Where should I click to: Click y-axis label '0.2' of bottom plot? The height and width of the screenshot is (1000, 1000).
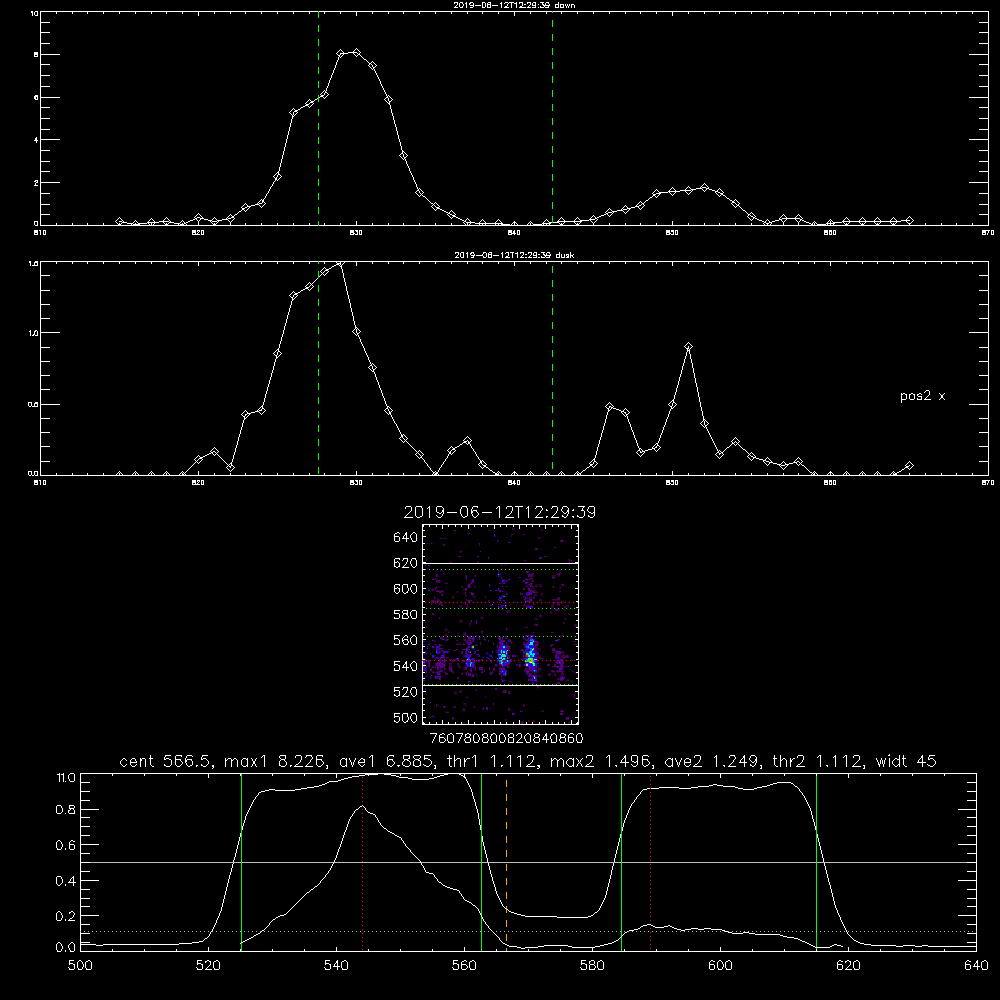[66, 916]
